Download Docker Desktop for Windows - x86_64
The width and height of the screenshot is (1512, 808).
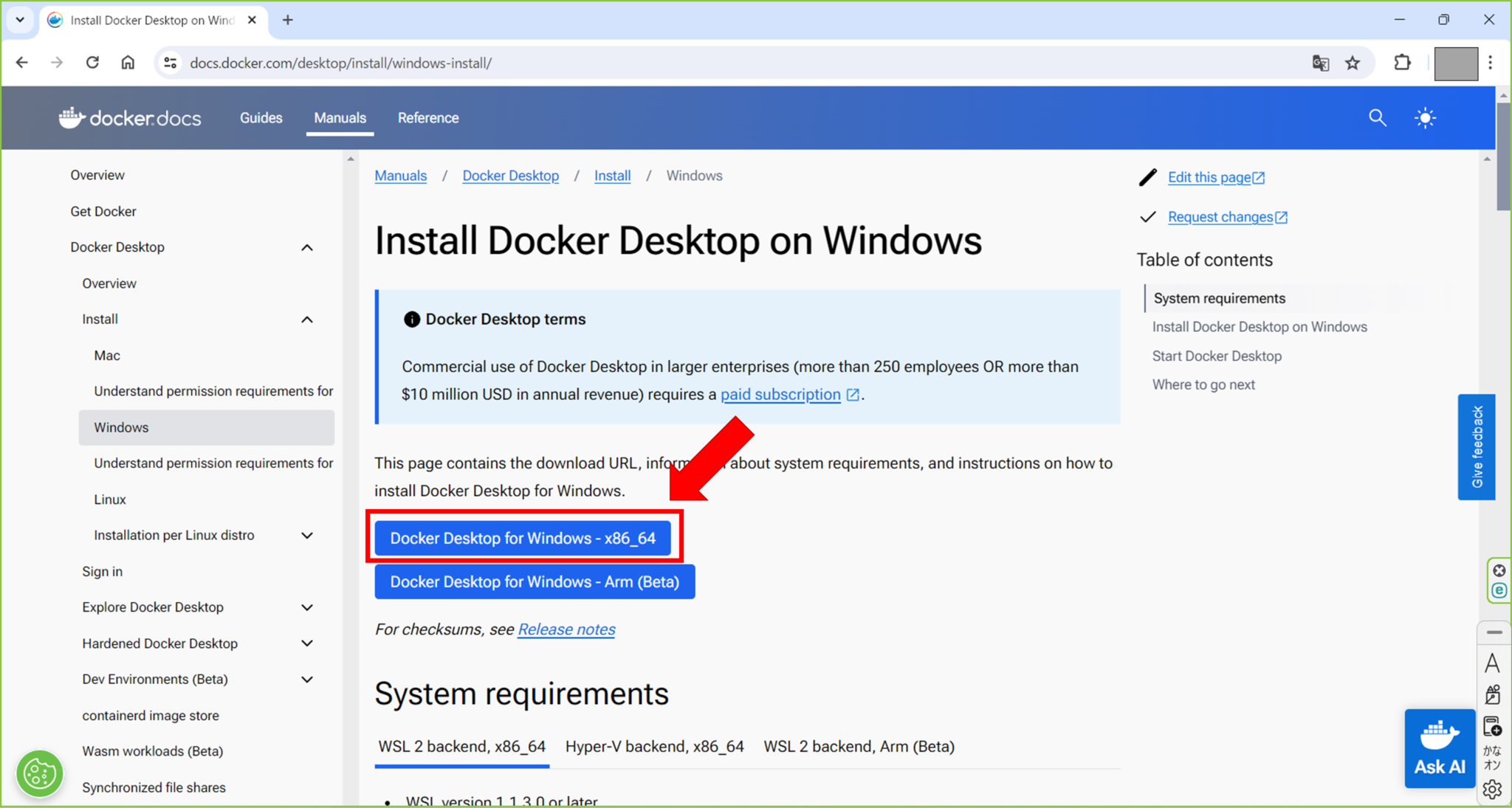[524, 538]
